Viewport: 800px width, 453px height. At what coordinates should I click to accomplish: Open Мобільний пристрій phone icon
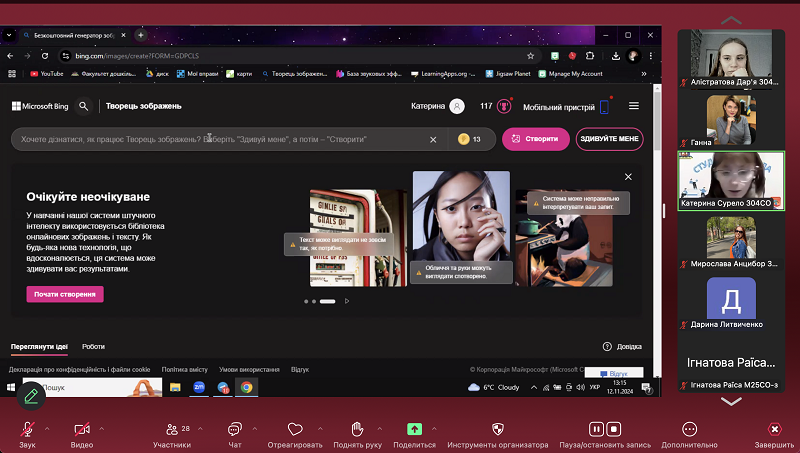point(604,107)
